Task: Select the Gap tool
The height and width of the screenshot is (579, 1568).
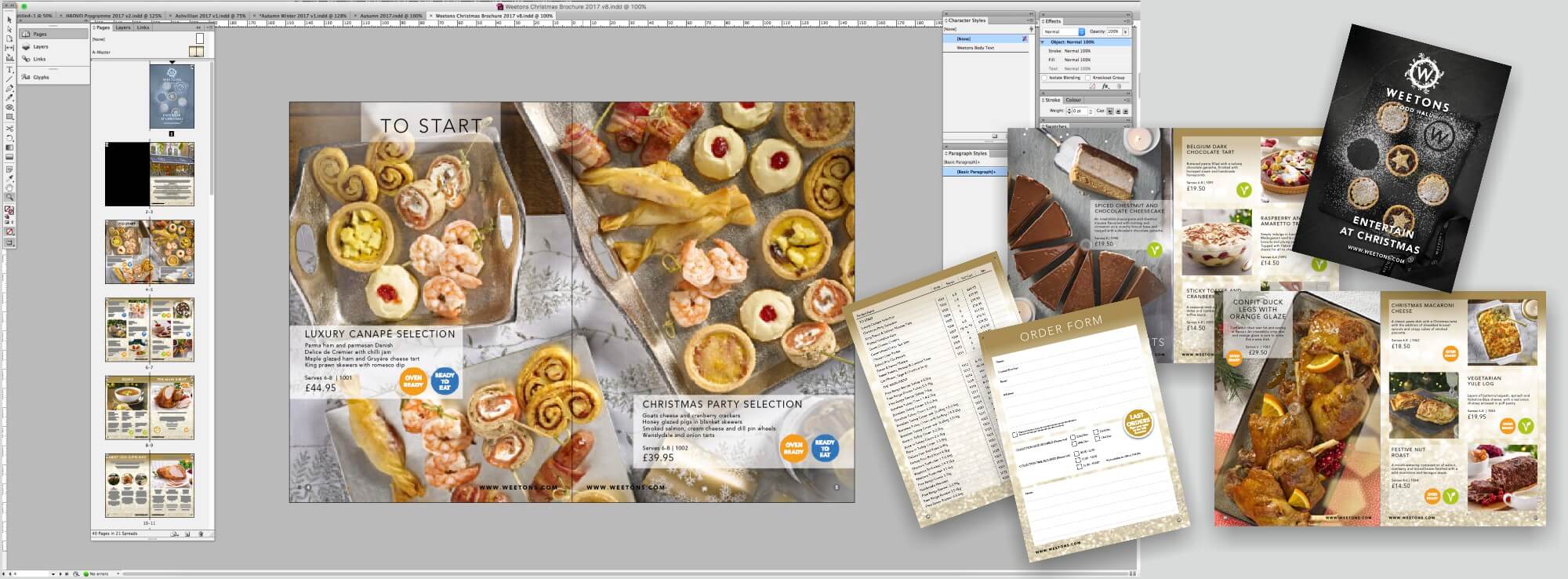Action: point(9,48)
